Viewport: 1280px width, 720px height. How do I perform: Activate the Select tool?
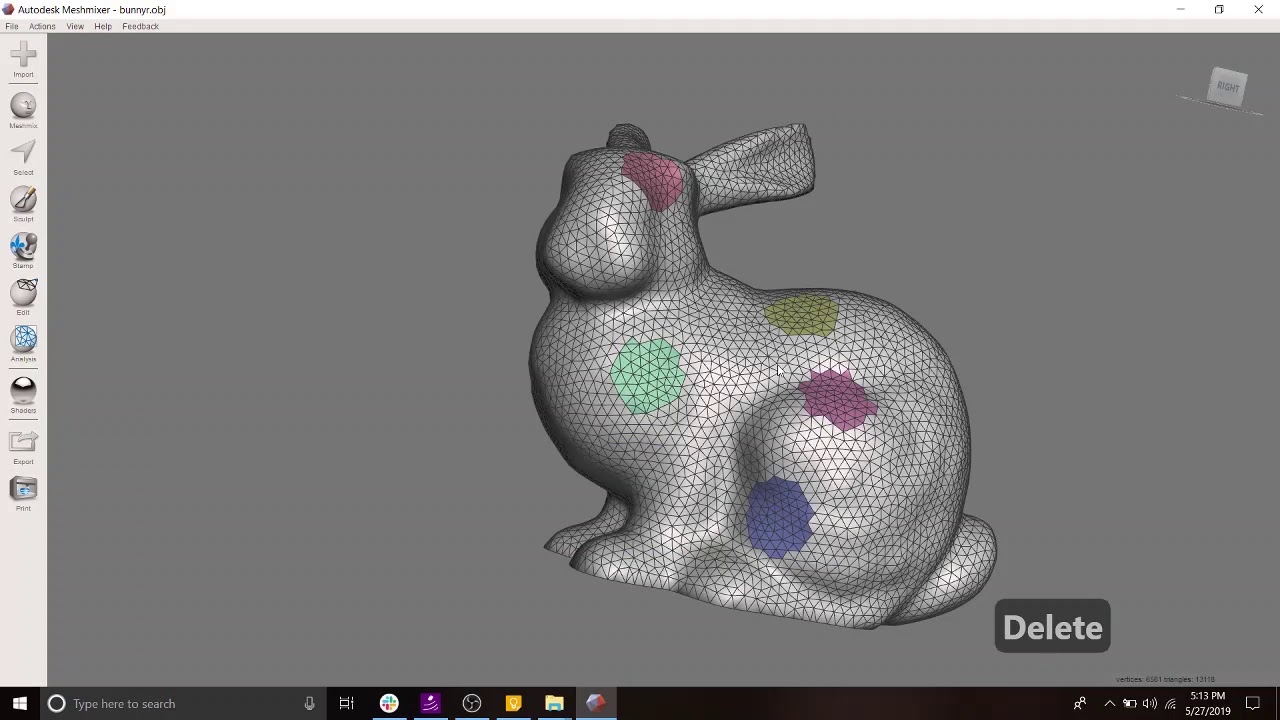pyautogui.click(x=23, y=157)
